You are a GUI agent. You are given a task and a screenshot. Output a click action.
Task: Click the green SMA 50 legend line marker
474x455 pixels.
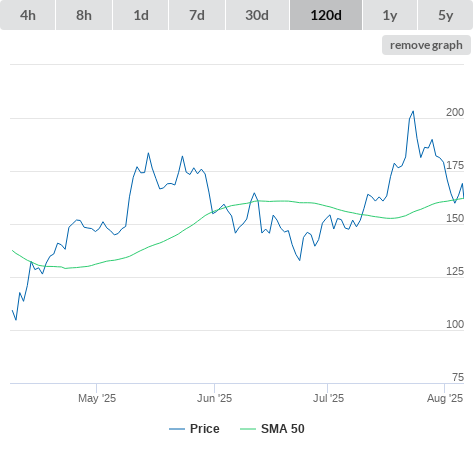[x=248, y=429]
